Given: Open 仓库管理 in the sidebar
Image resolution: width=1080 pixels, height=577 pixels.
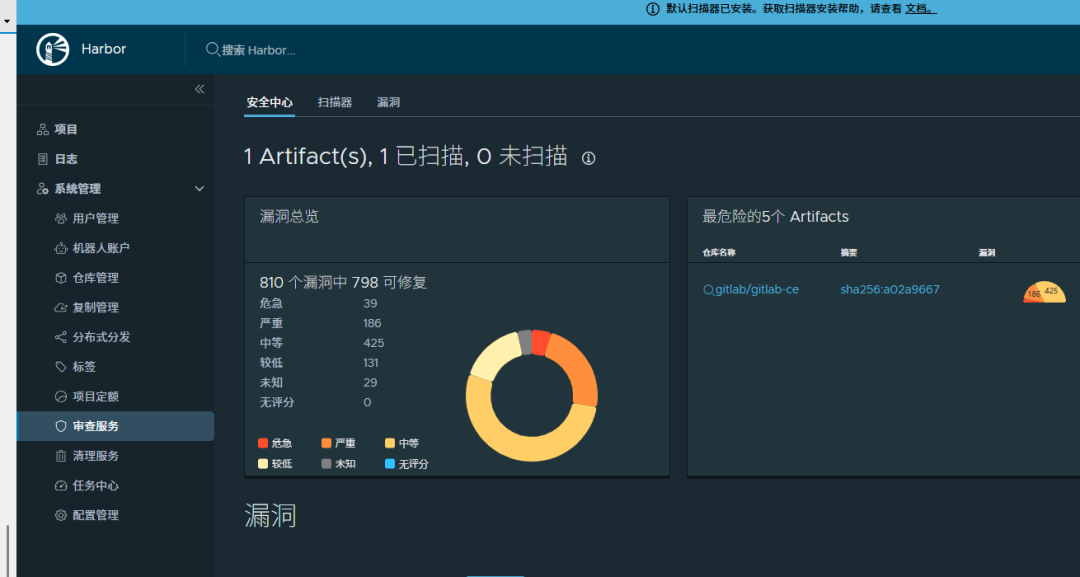Looking at the screenshot, I should pyautogui.click(x=96, y=277).
